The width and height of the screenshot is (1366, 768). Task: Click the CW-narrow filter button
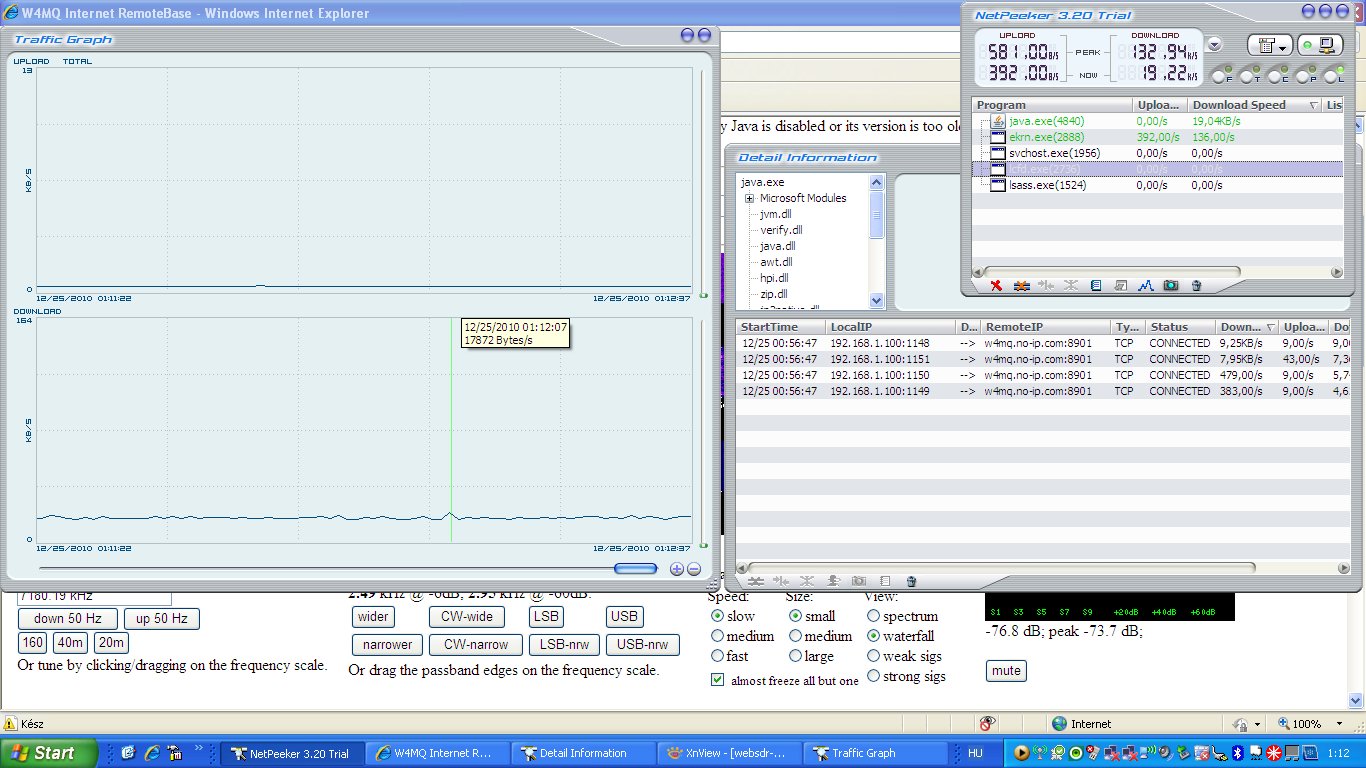pos(476,645)
